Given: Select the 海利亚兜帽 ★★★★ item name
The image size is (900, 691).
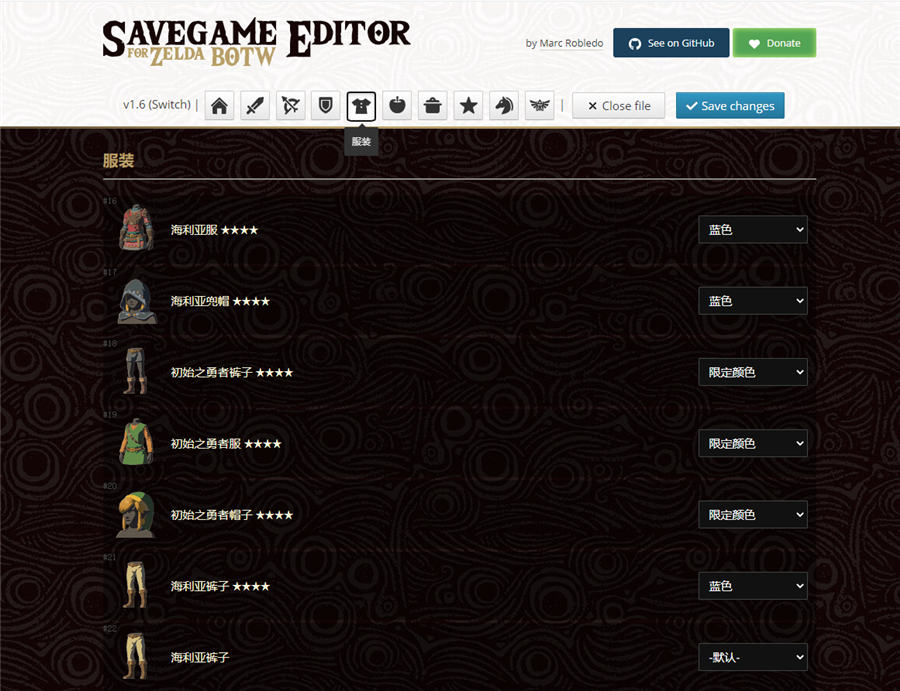Looking at the screenshot, I should point(220,301).
